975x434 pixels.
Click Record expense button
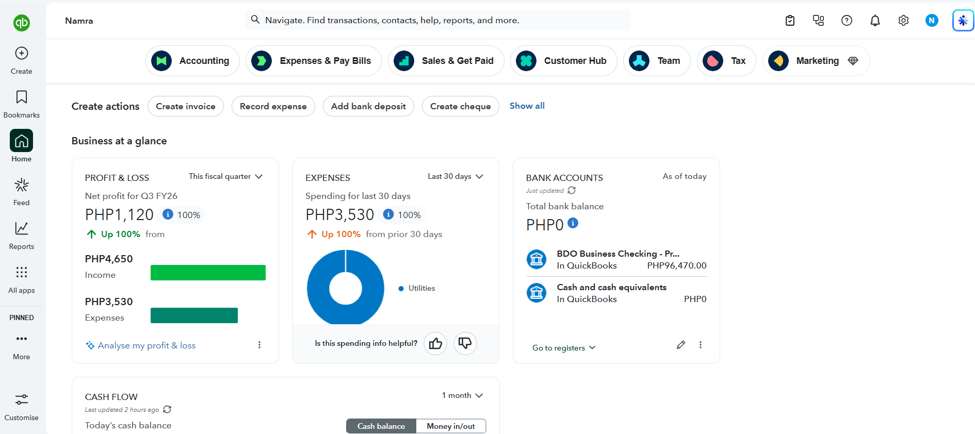click(x=273, y=106)
